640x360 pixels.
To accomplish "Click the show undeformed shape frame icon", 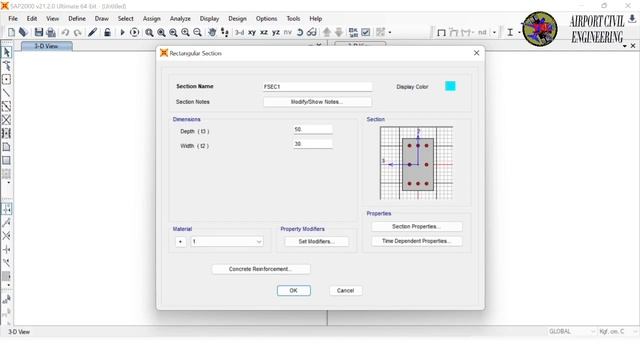I will coord(441,32).
